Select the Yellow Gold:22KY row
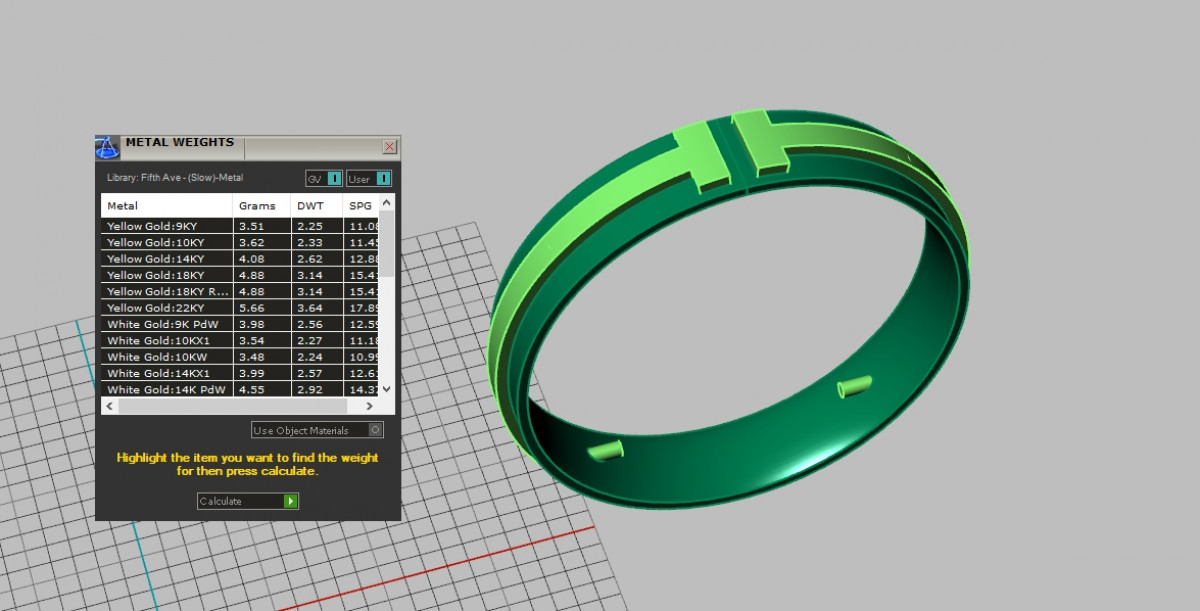The height and width of the screenshot is (611, 1200). 168,308
